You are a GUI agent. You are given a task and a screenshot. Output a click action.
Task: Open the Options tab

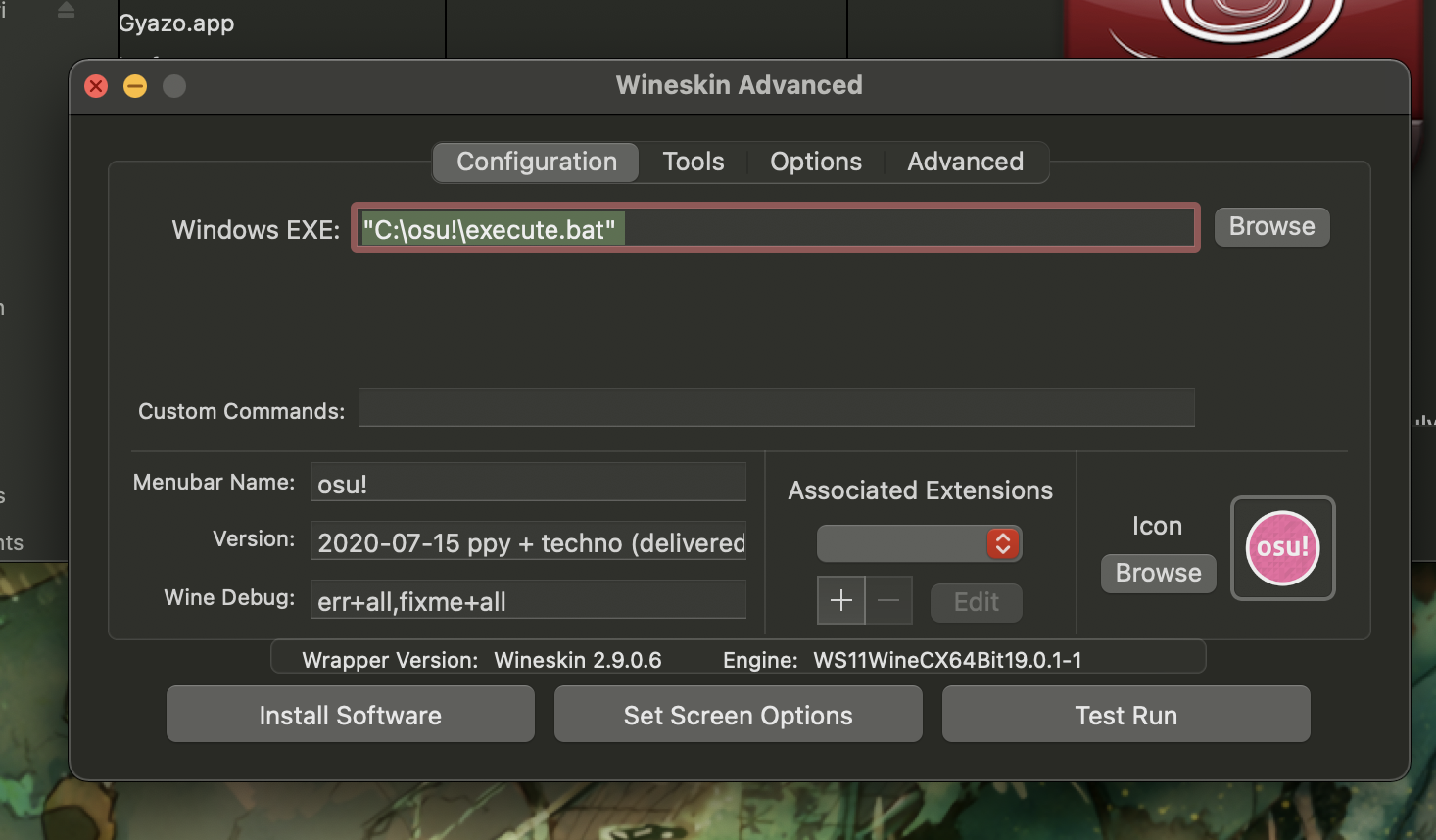coord(816,162)
